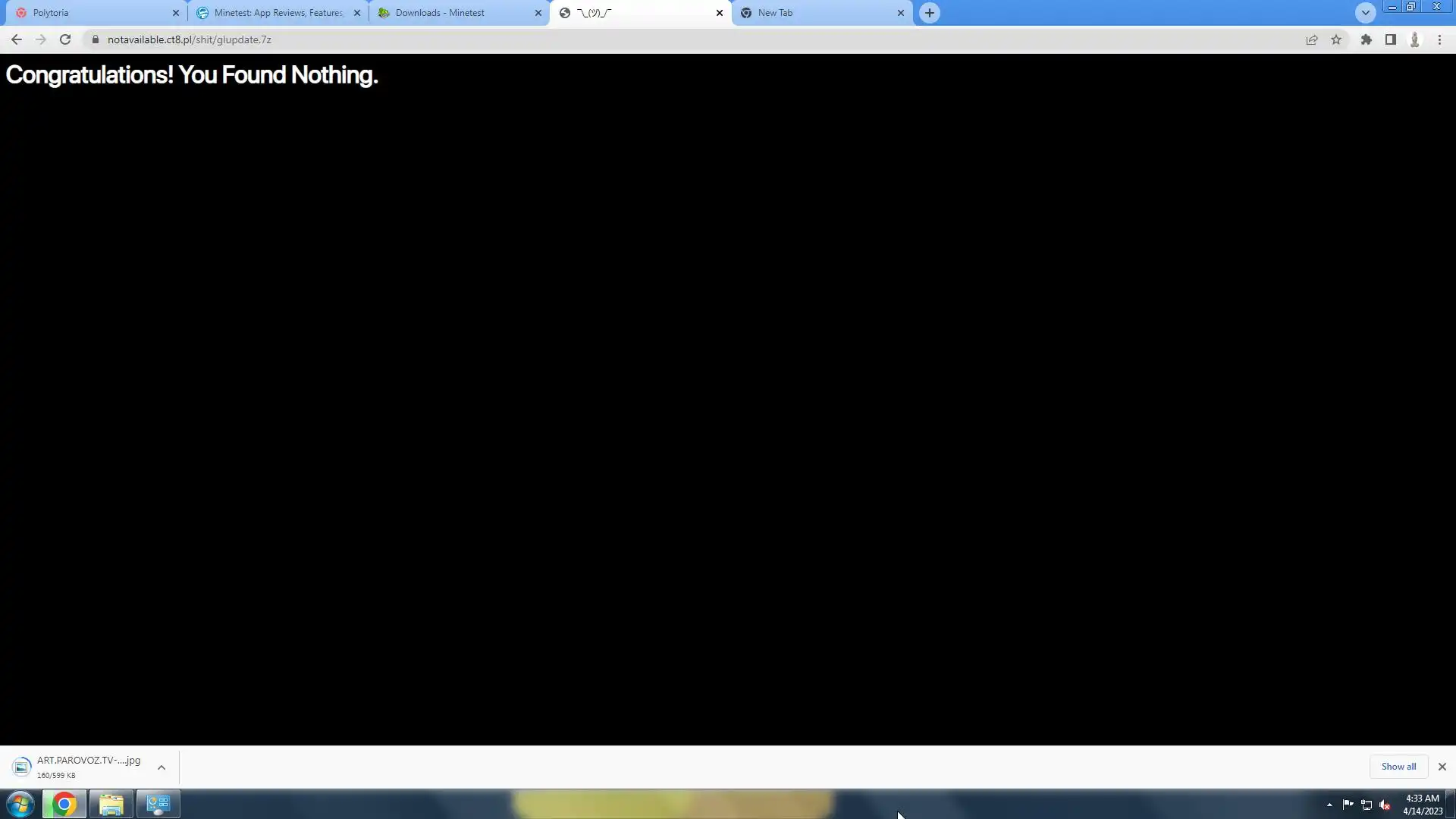The image size is (1456, 819).
Task: Close the downloads bar
Action: pos(1442,767)
